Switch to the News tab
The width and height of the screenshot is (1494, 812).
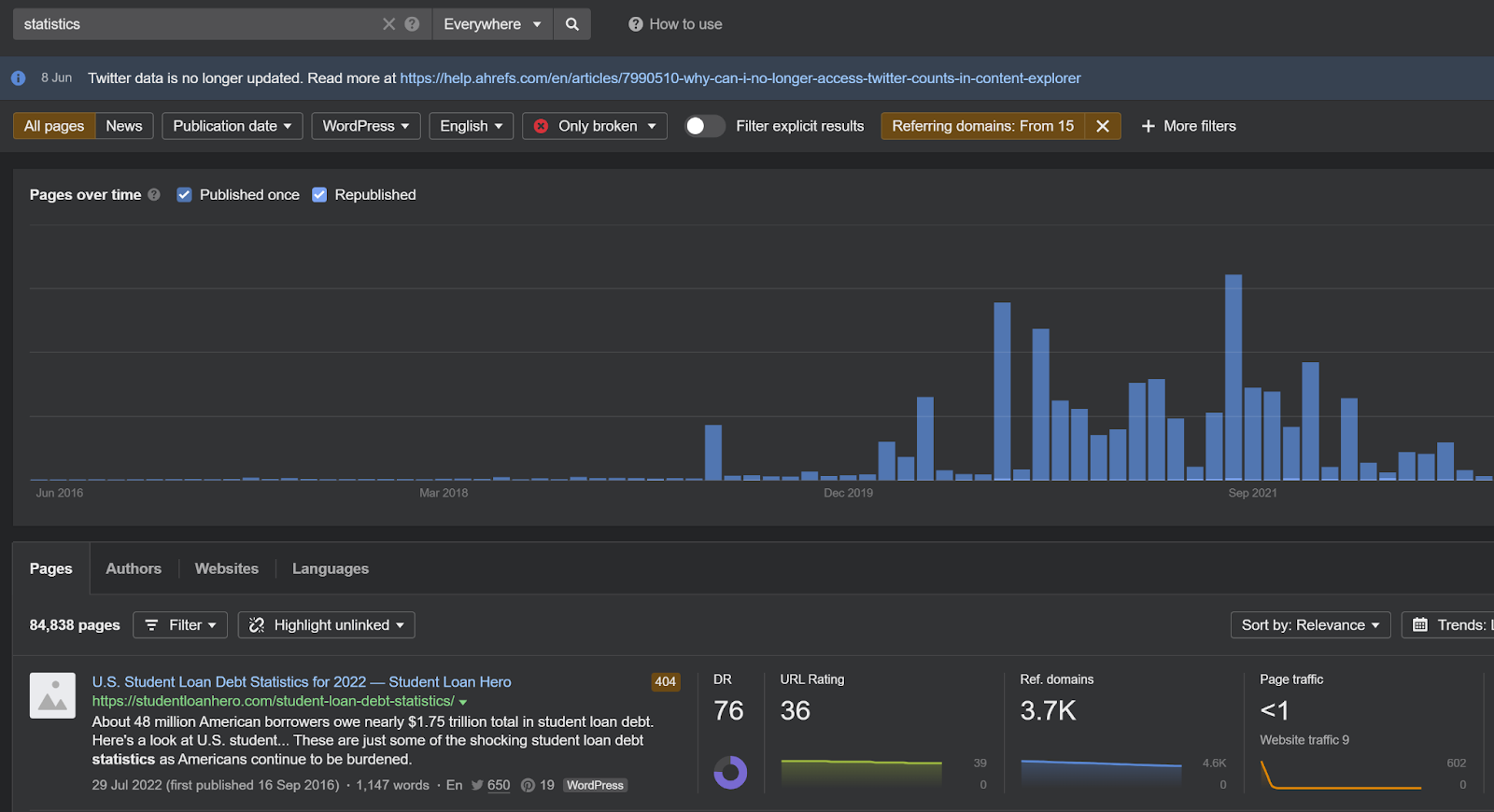coord(124,126)
